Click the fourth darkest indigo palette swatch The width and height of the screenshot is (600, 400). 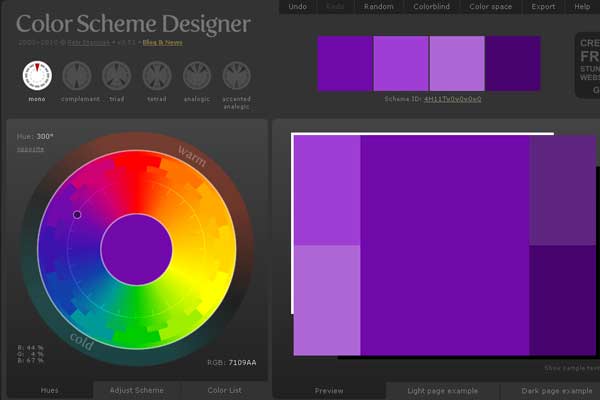(x=513, y=64)
